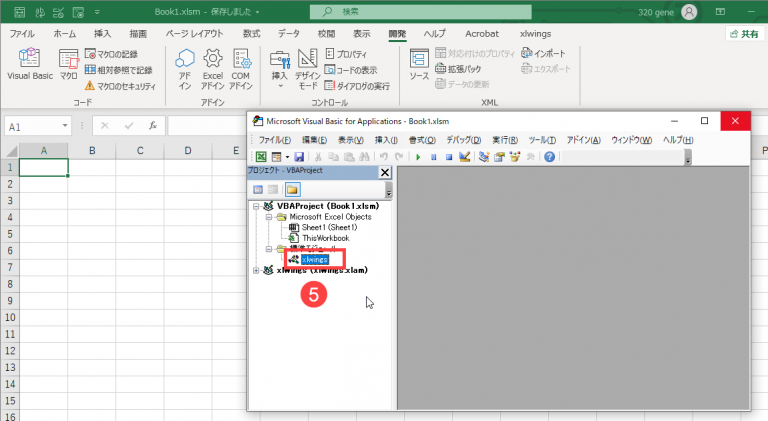Open Project Explorer icon in VBA toolbar
Screen dimensions: 768x421
(x=484, y=157)
